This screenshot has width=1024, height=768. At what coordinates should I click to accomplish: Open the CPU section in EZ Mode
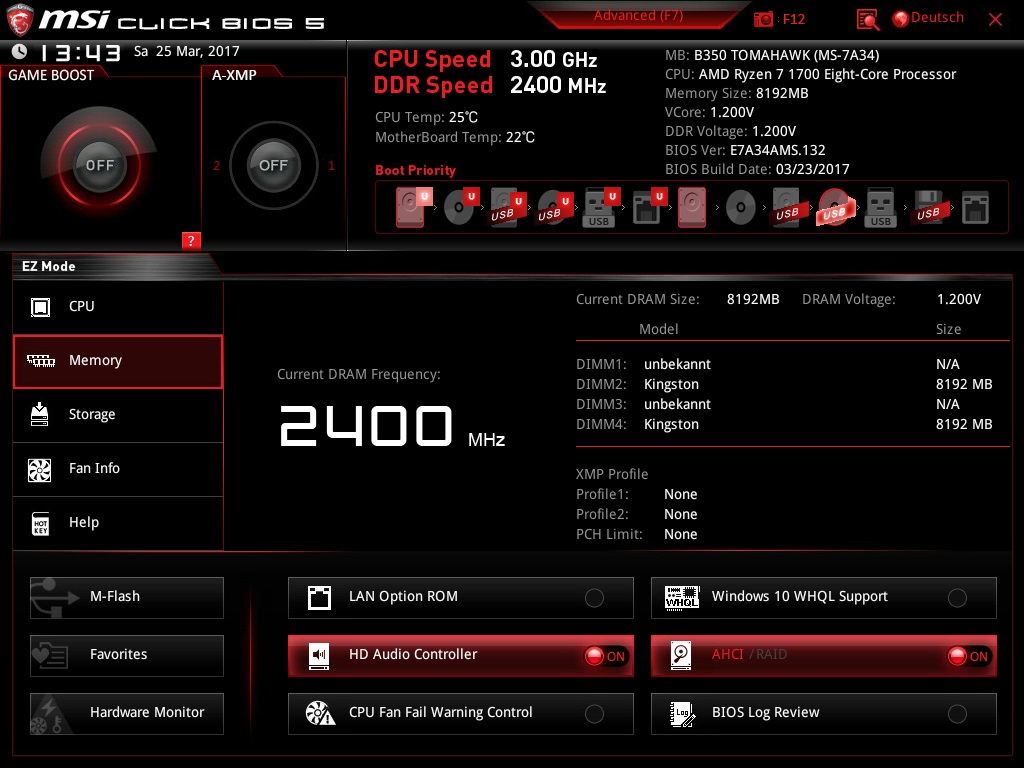coord(118,307)
